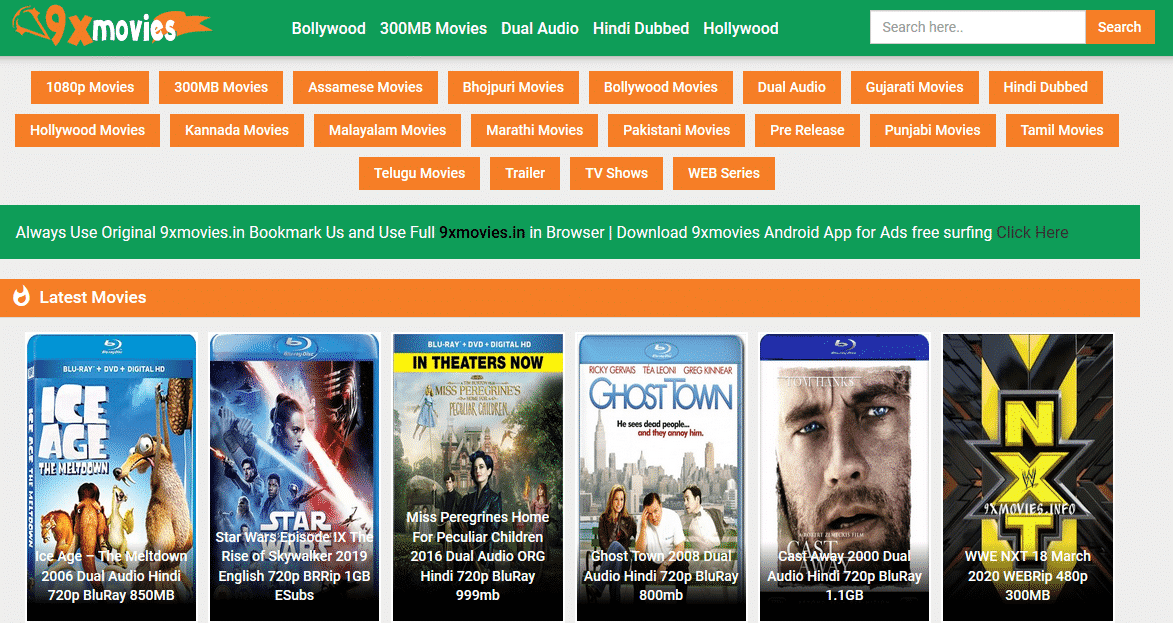This screenshot has width=1173, height=623.
Task: Select the Dual Audio category button
Action: pyautogui.click(x=791, y=88)
